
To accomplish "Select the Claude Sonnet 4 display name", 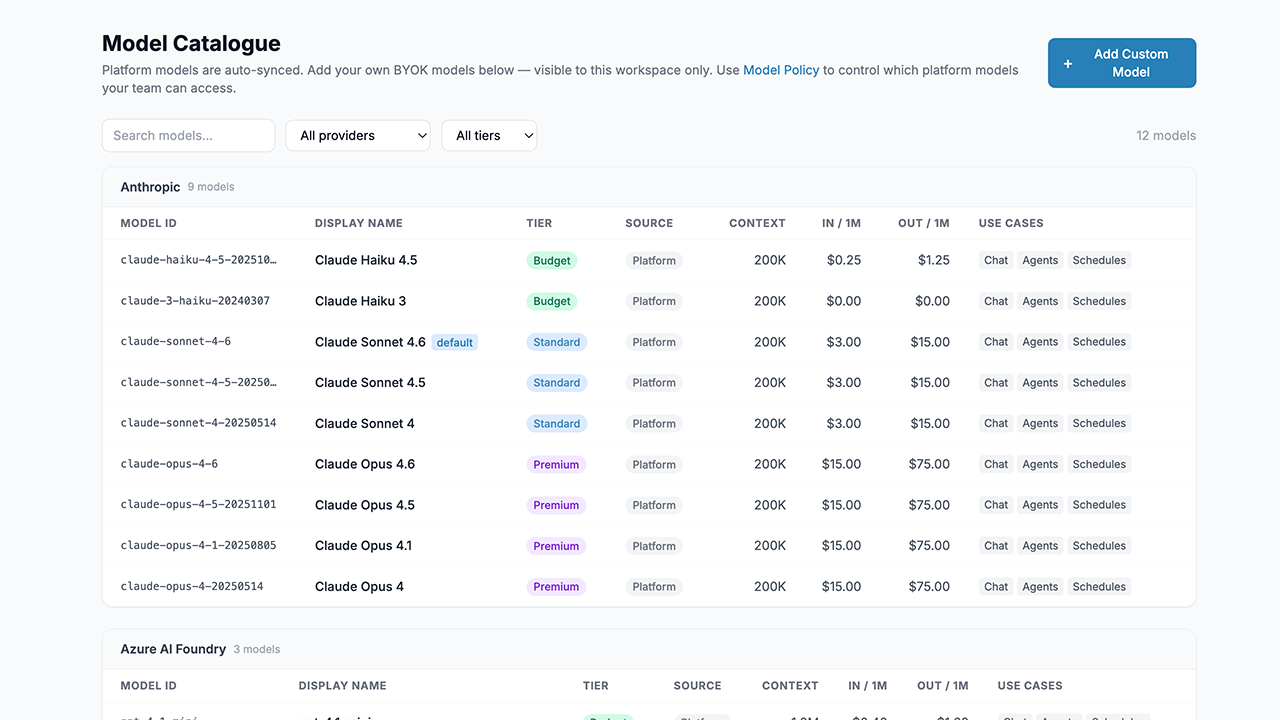I will click(364, 424).
